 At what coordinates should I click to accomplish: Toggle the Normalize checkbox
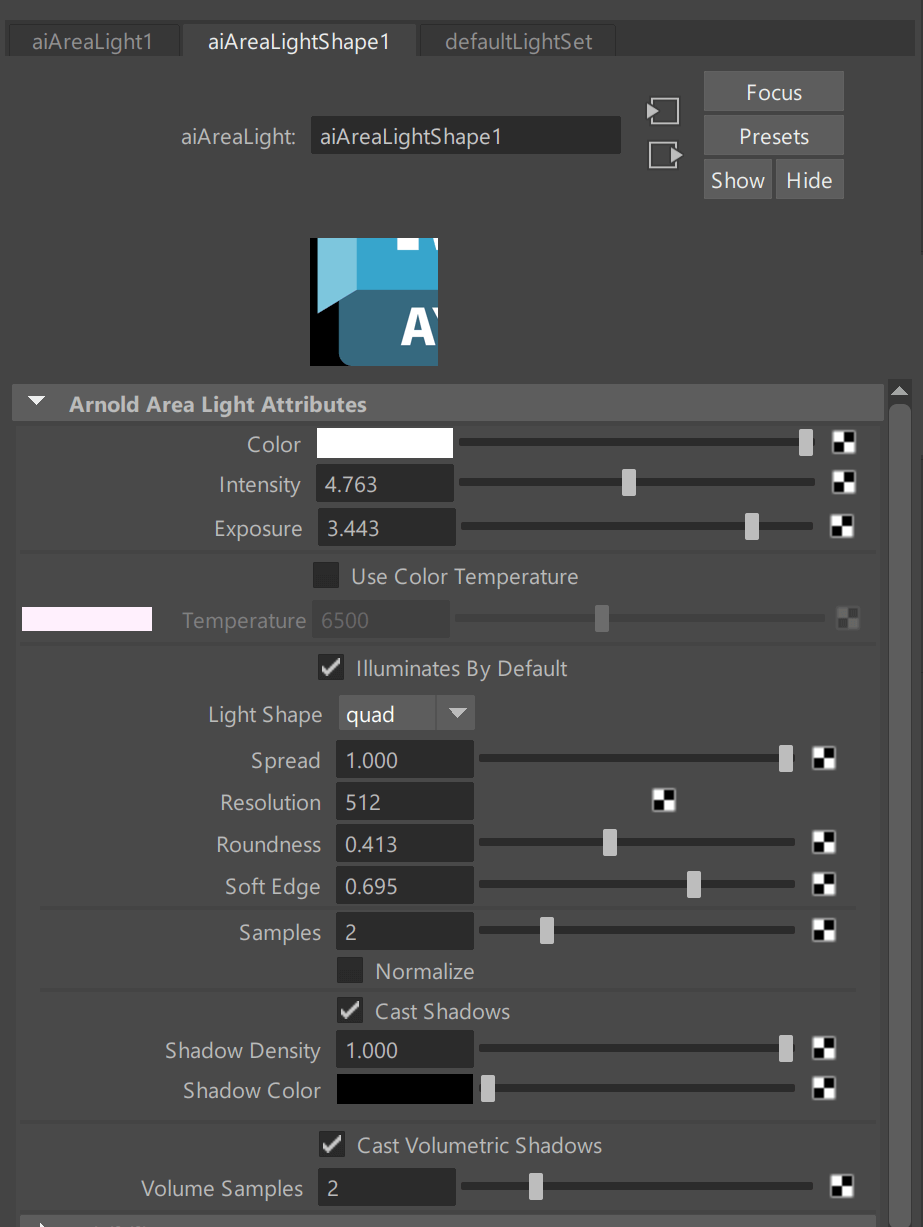tap(350, 971)
